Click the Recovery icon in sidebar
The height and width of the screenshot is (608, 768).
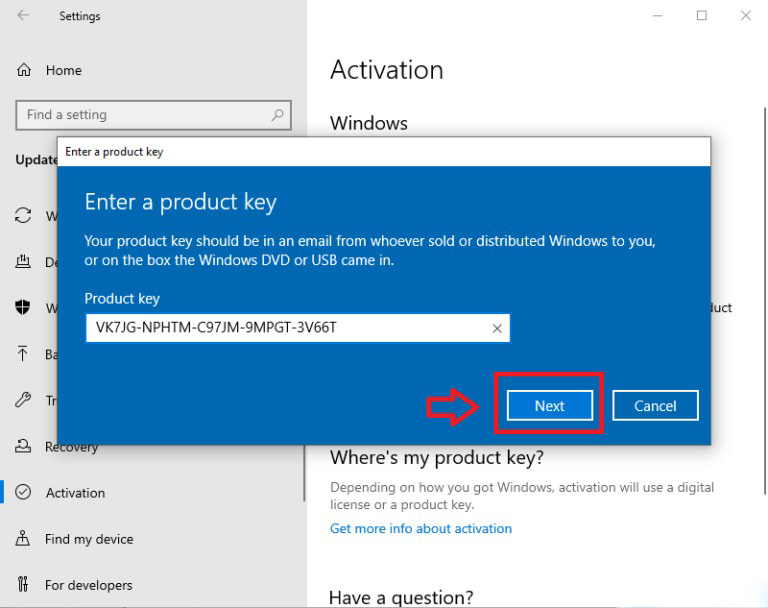[23, 446]
